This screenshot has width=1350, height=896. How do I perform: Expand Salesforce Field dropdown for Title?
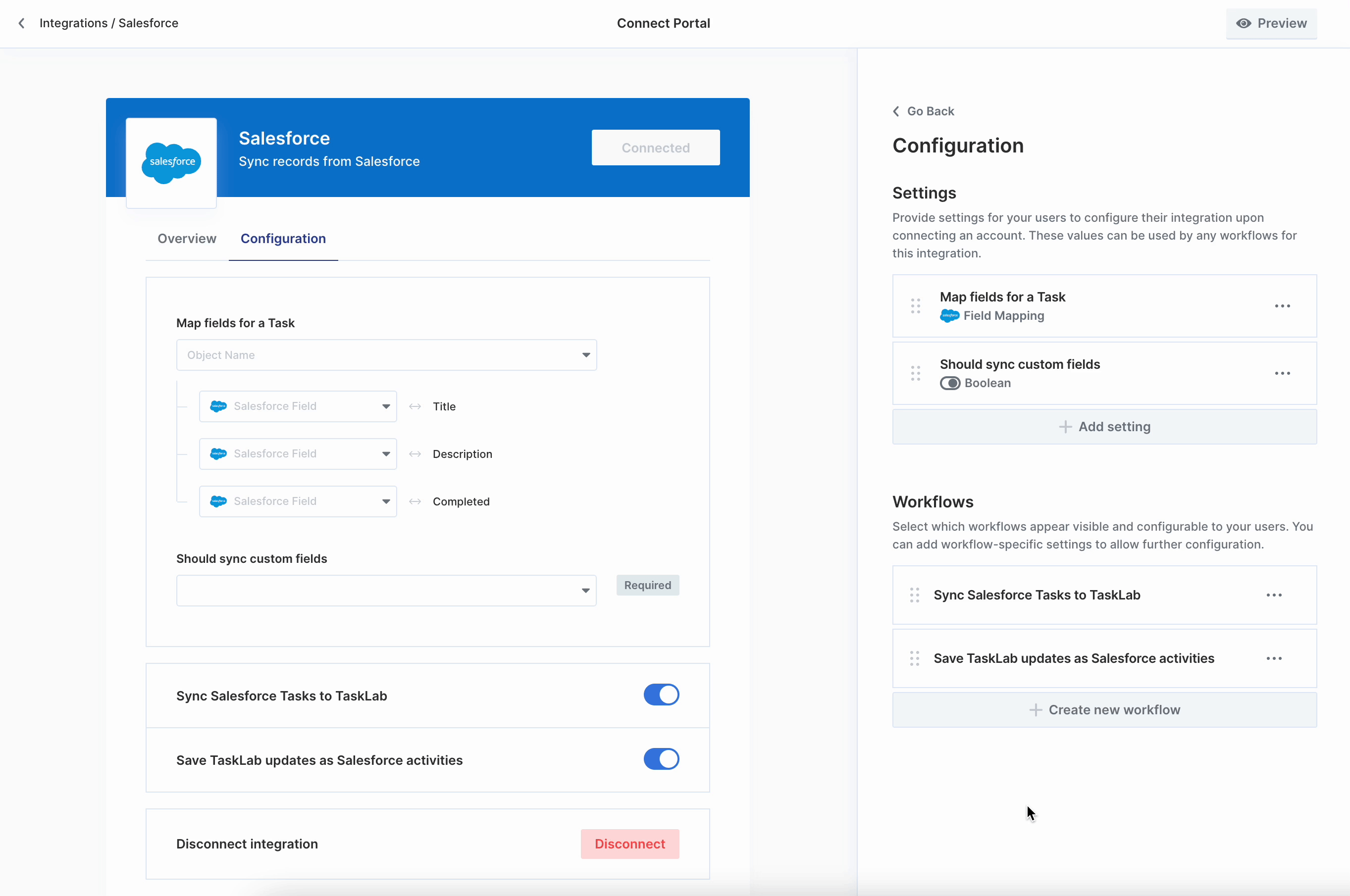click(x=298, y=407)
